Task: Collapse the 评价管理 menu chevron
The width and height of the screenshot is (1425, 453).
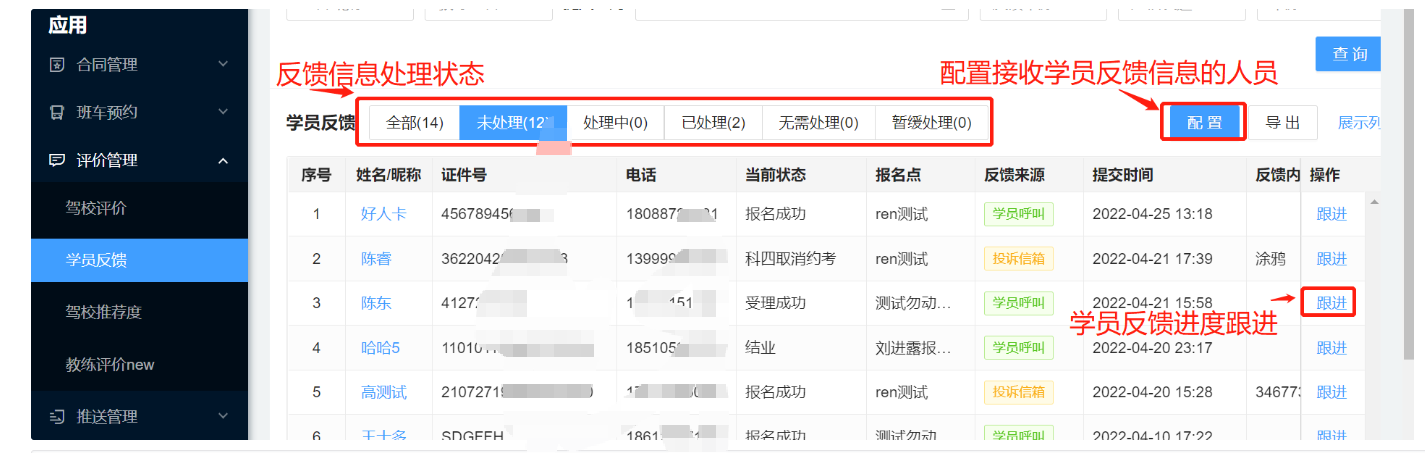Action: (x=223, y=160)
